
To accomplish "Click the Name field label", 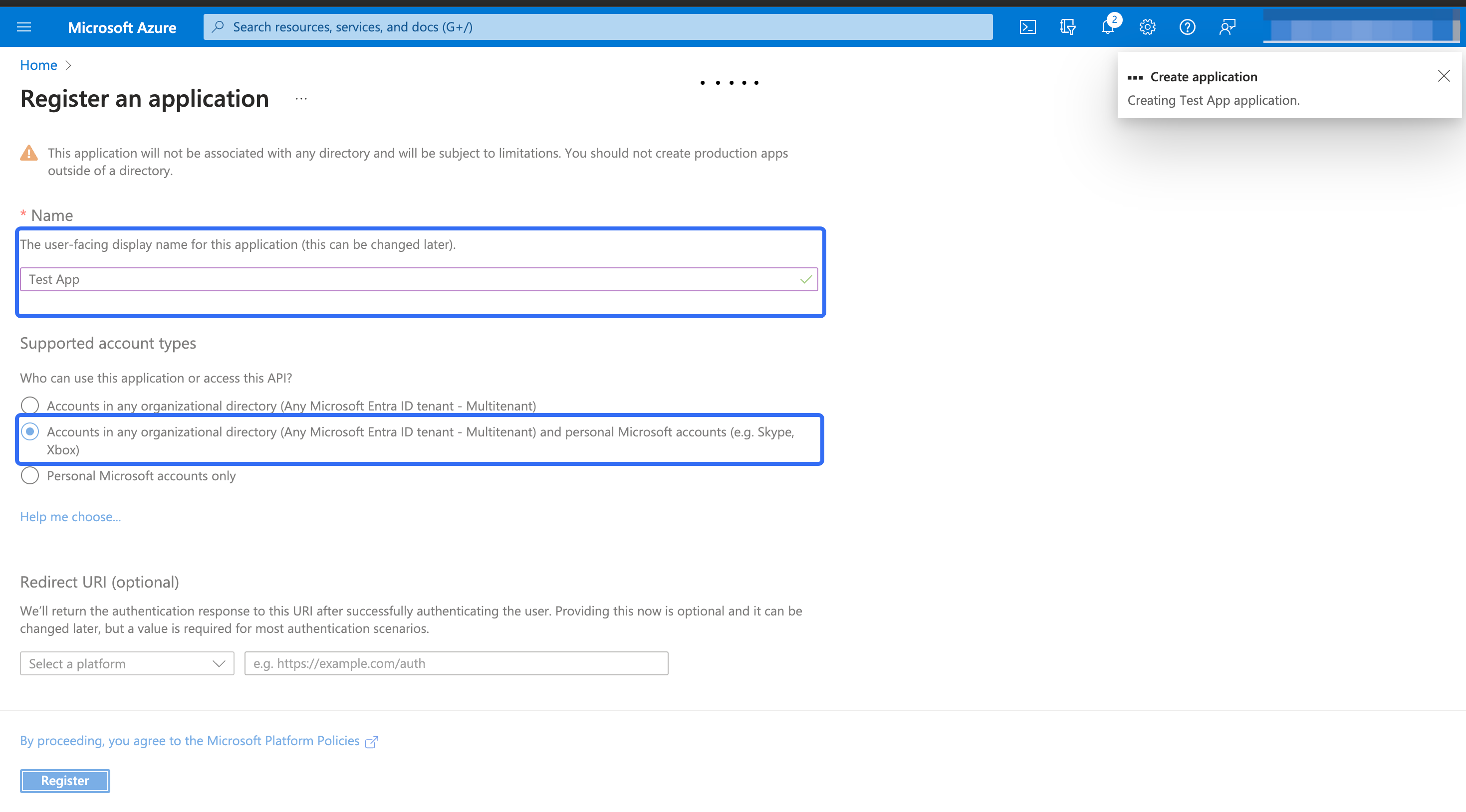I will pyautogui.click(x=52, y=215).
